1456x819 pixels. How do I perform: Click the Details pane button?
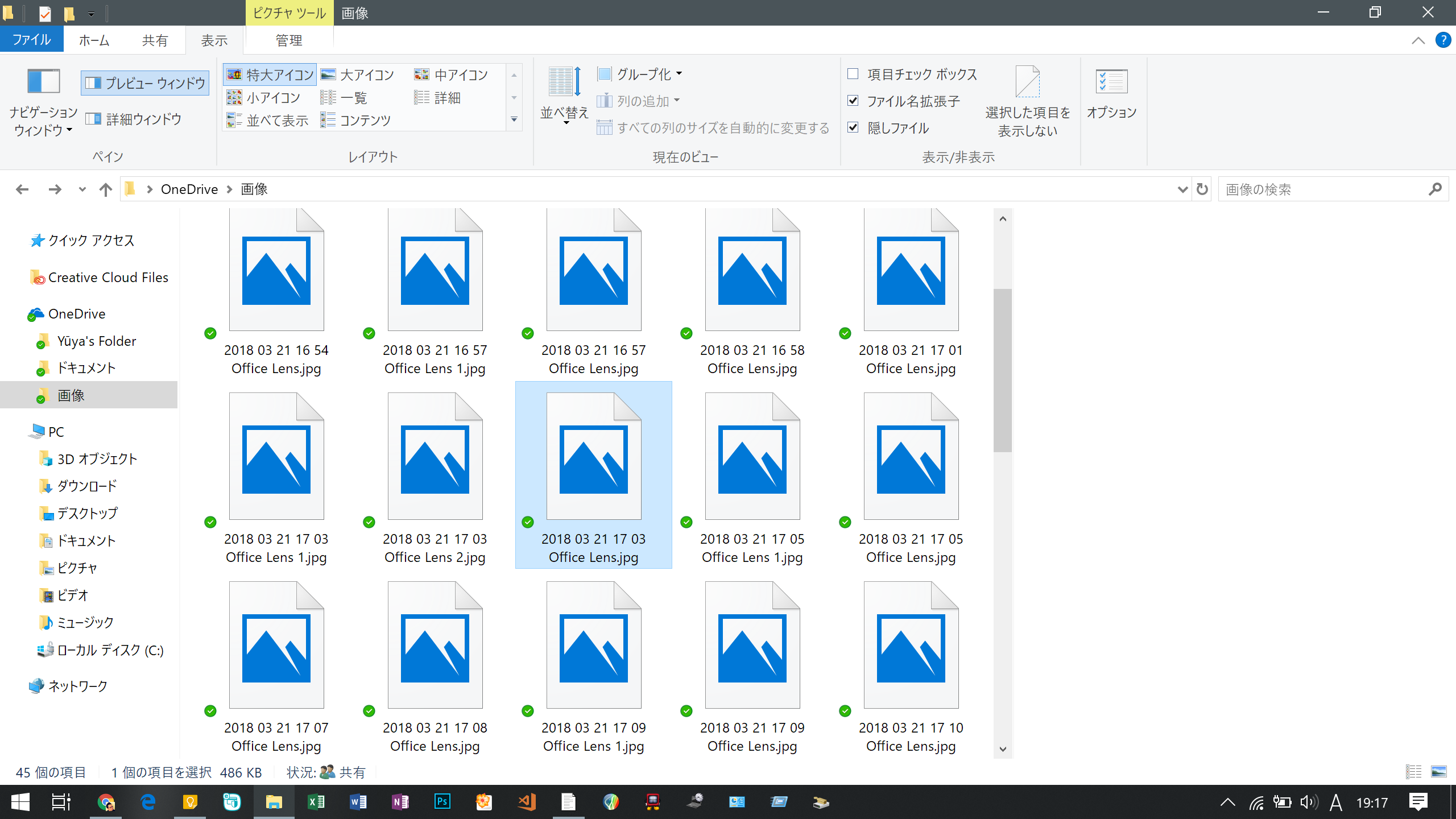tap(134, 119)
